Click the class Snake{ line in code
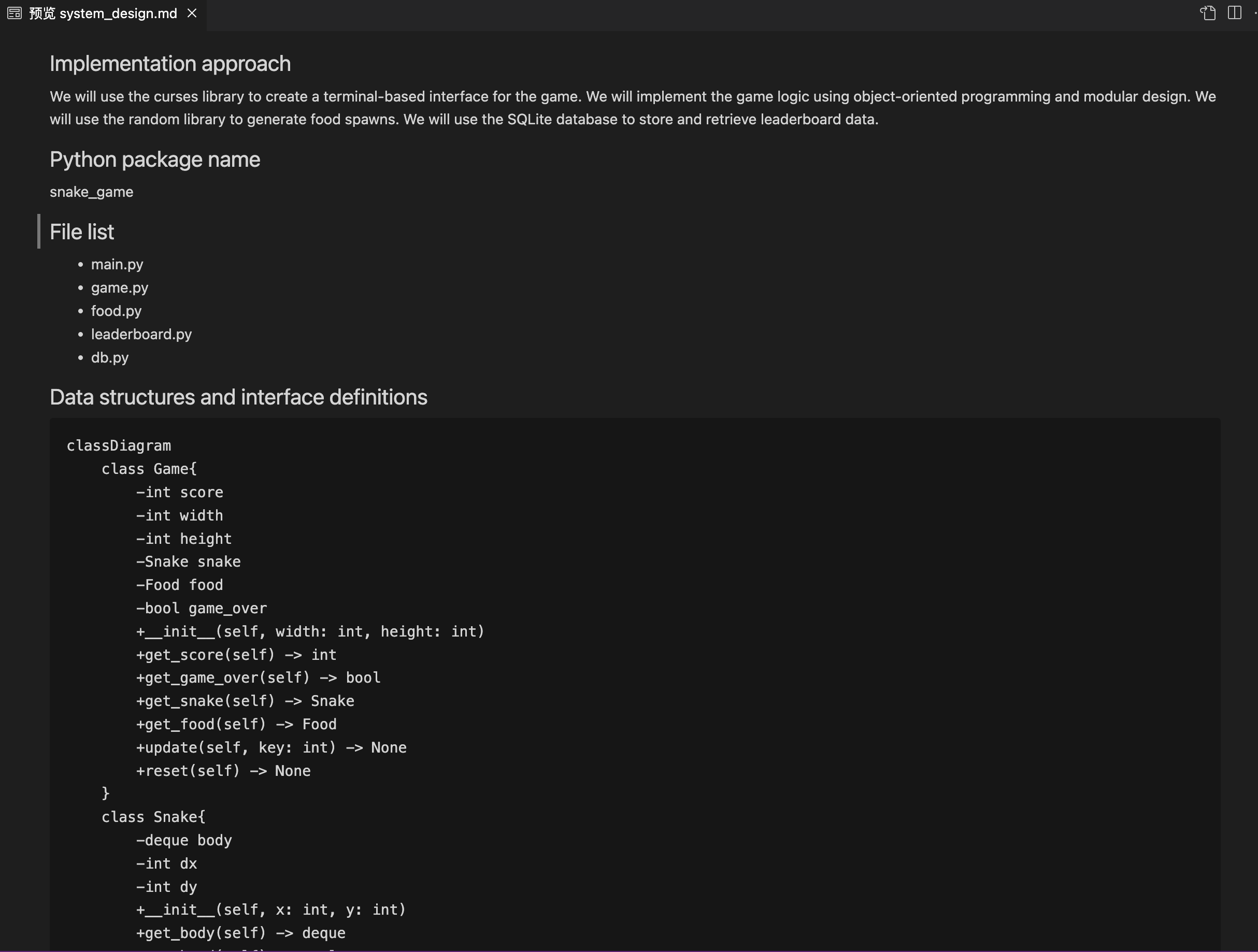 pos(153,817)
